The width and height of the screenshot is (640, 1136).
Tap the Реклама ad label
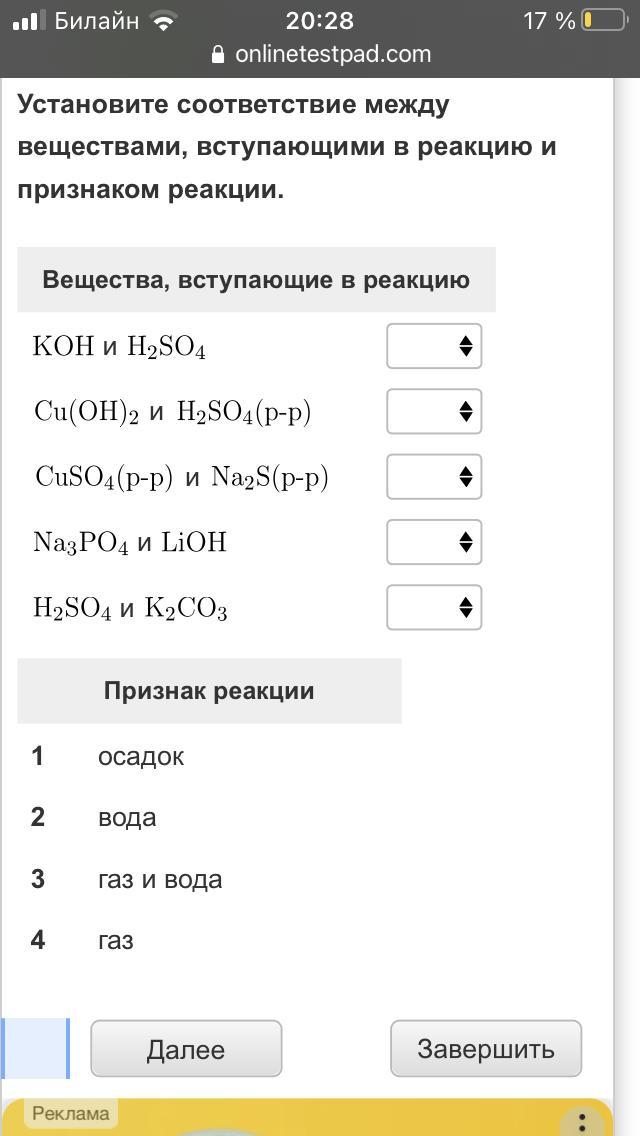click(x=70, y=1113)
